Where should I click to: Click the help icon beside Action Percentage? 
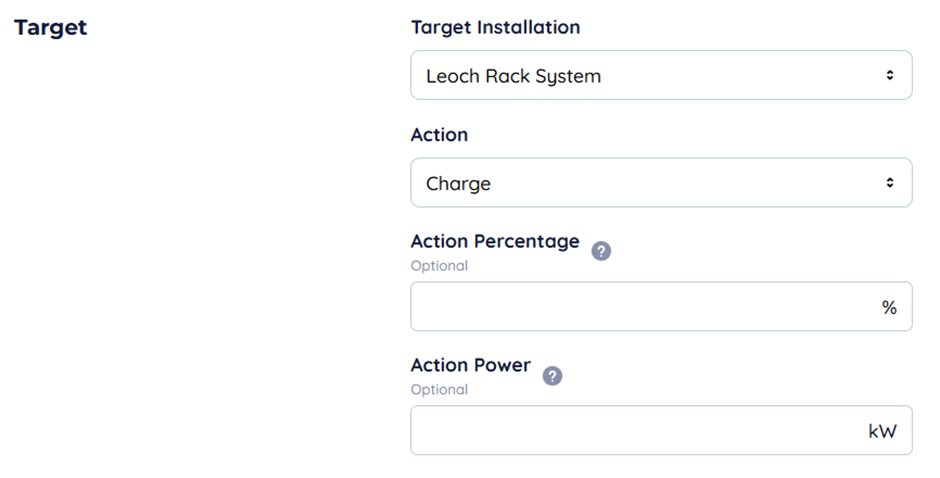pos(601,251)
